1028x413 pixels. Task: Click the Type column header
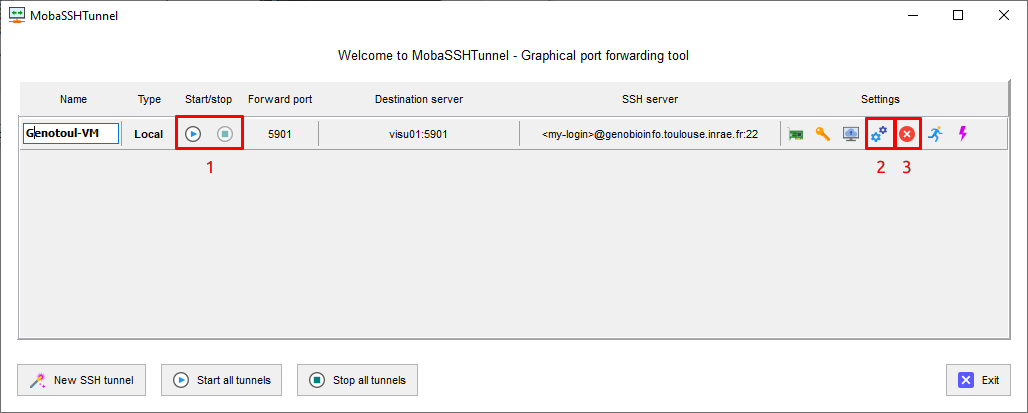149,100
